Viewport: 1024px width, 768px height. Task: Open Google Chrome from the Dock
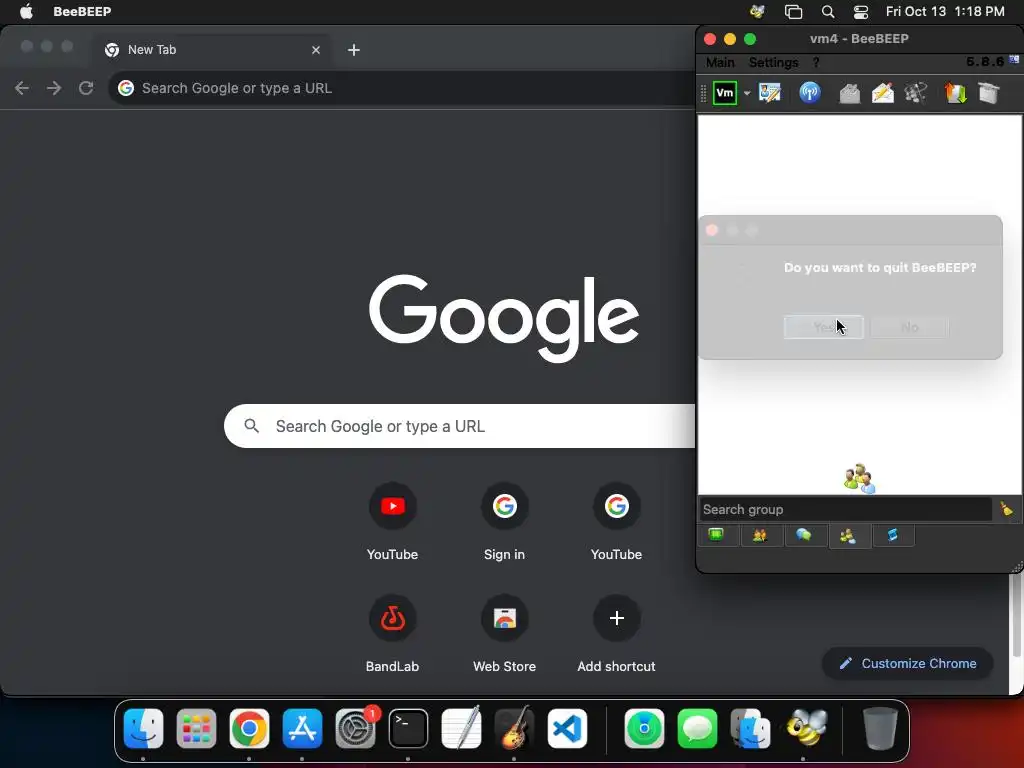pyautogui.click(x=249, y=728)
